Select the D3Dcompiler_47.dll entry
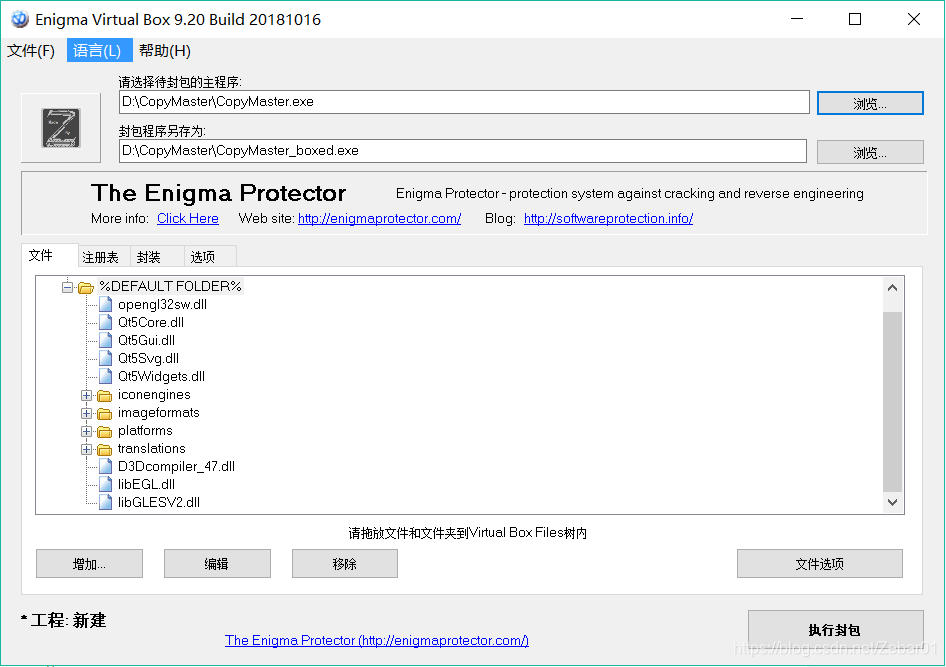Image resolution: width=946 pixels, height=667 pixels. coord(176,467)
